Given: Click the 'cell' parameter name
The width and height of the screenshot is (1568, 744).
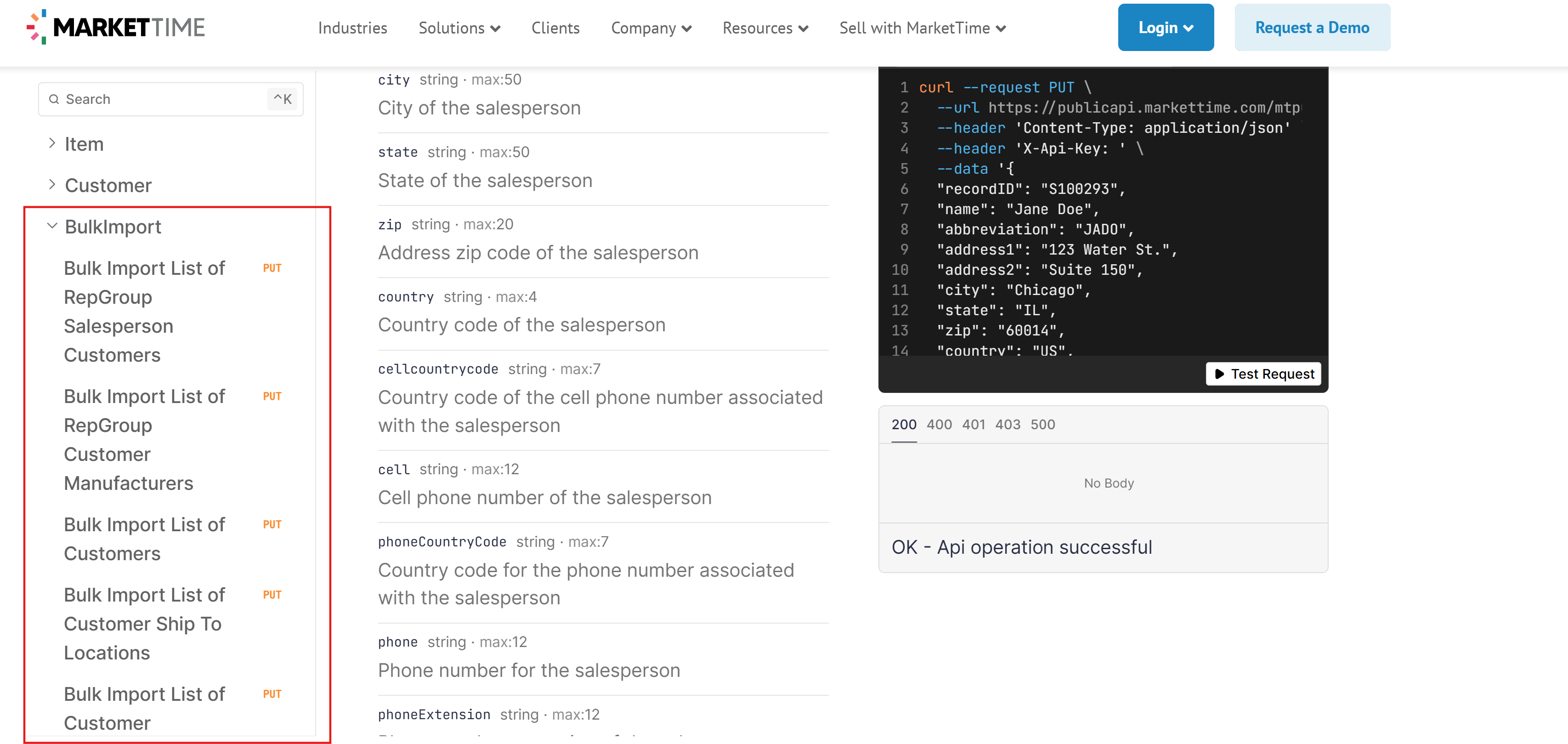Looking at the screenshot, I should tap(394, 469).
